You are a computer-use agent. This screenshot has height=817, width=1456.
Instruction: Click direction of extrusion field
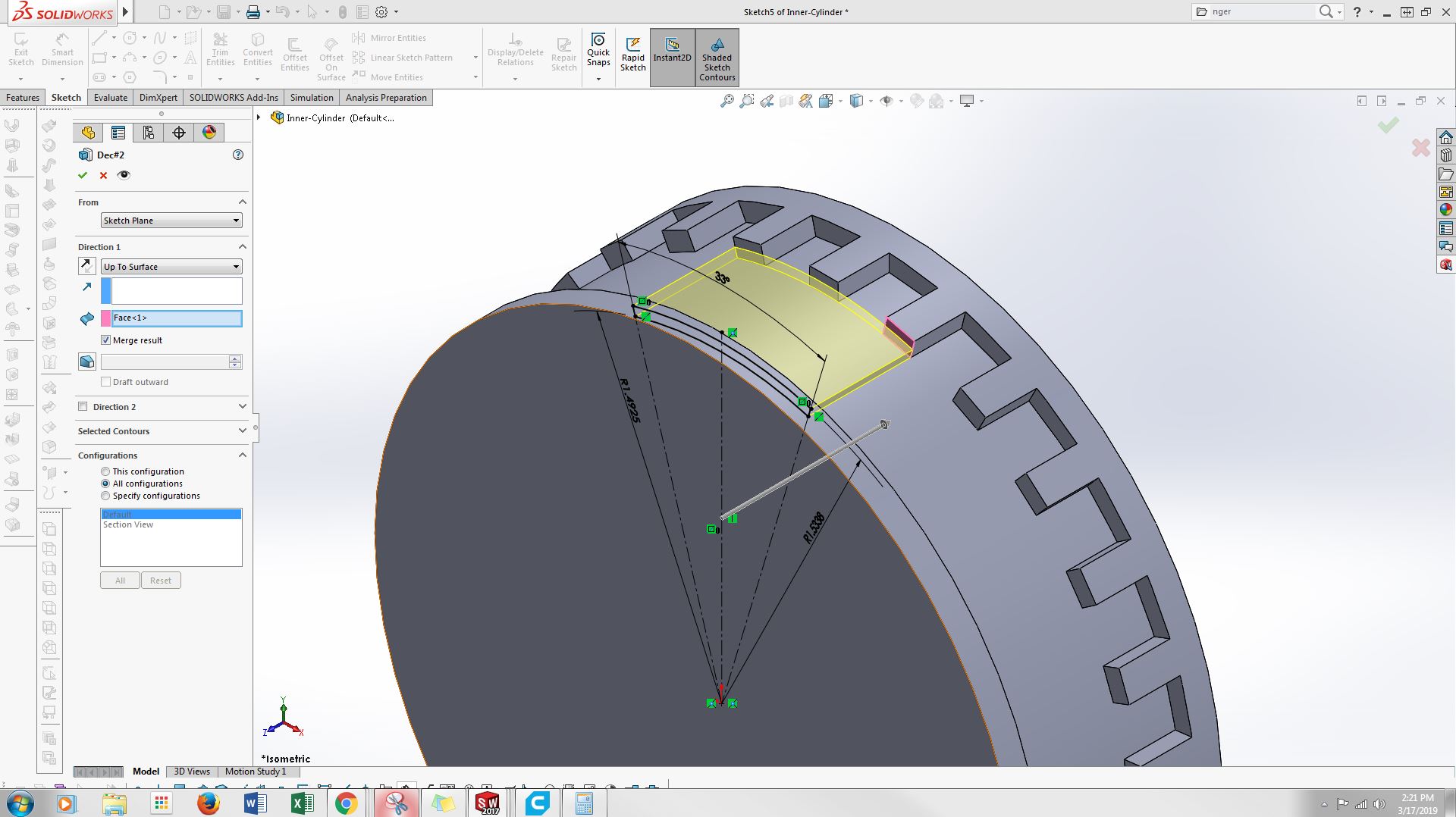click(177, 291)
